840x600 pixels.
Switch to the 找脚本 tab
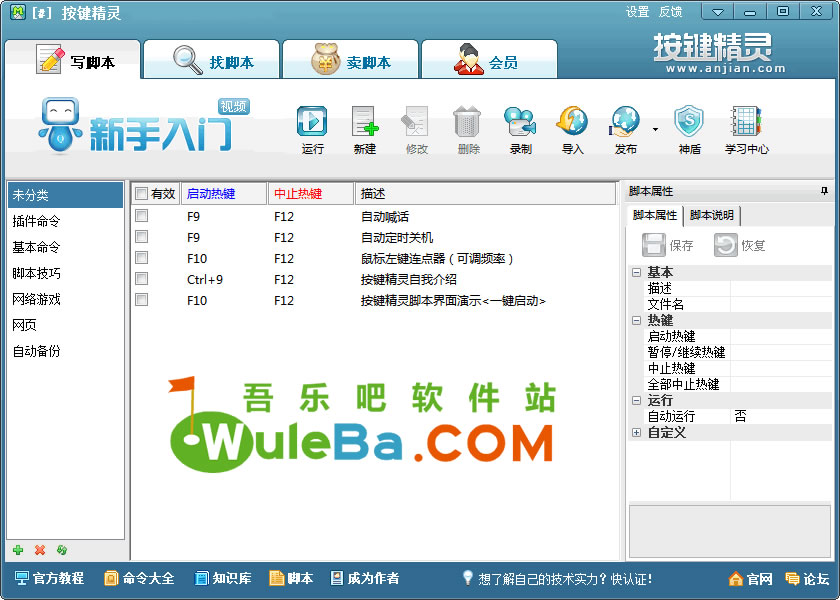coord(212,60)
